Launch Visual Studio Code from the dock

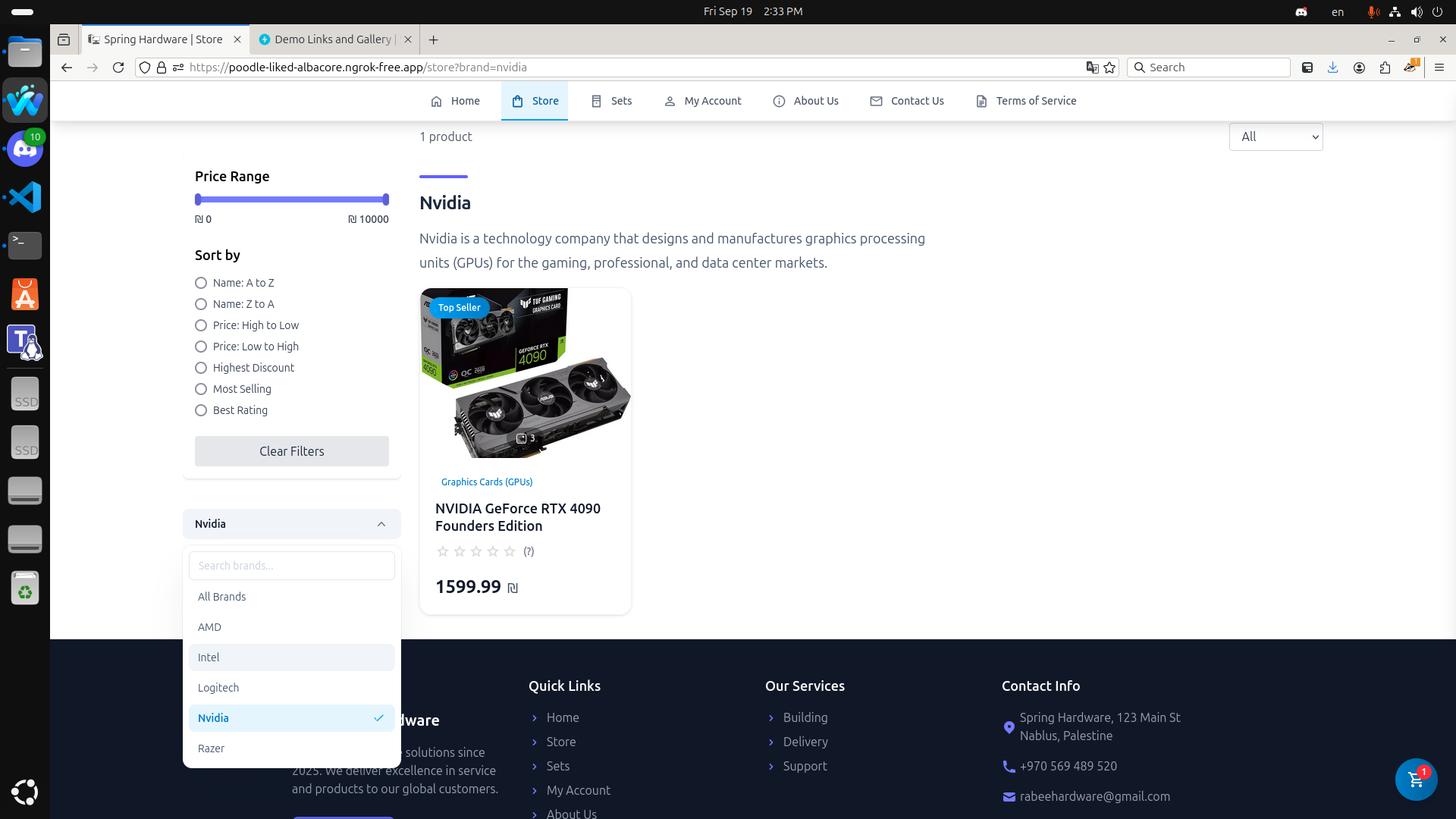pos(25,197)
